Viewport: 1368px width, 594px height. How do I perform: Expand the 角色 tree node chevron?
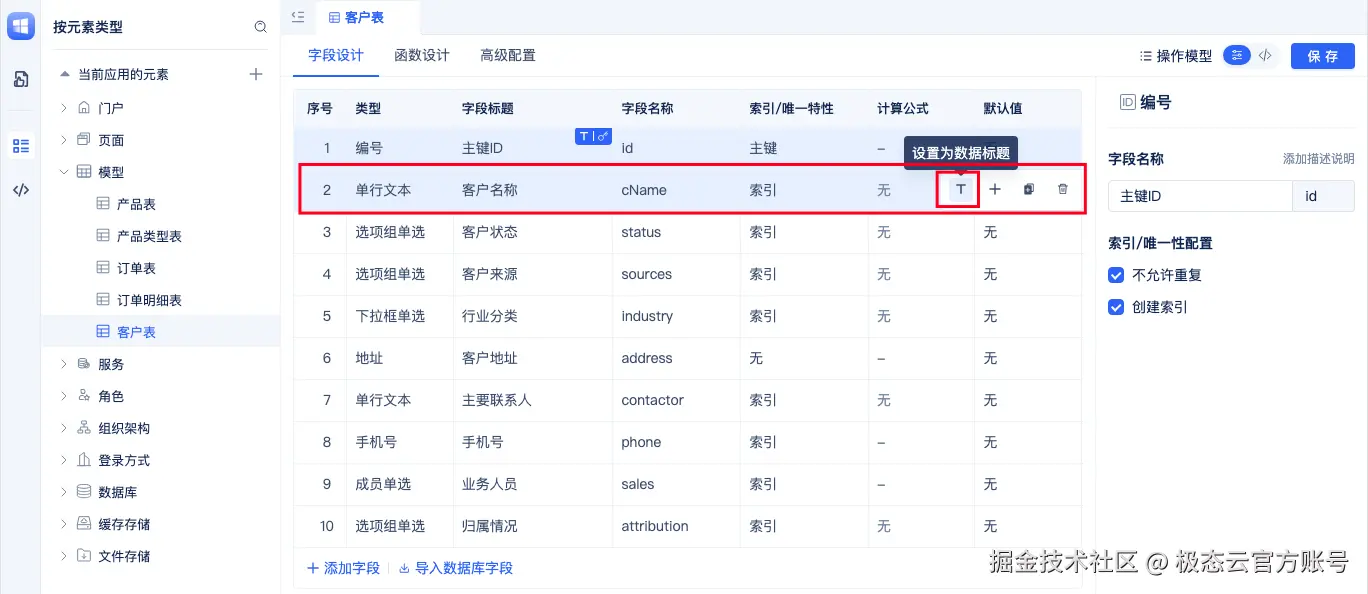[65, 396]
